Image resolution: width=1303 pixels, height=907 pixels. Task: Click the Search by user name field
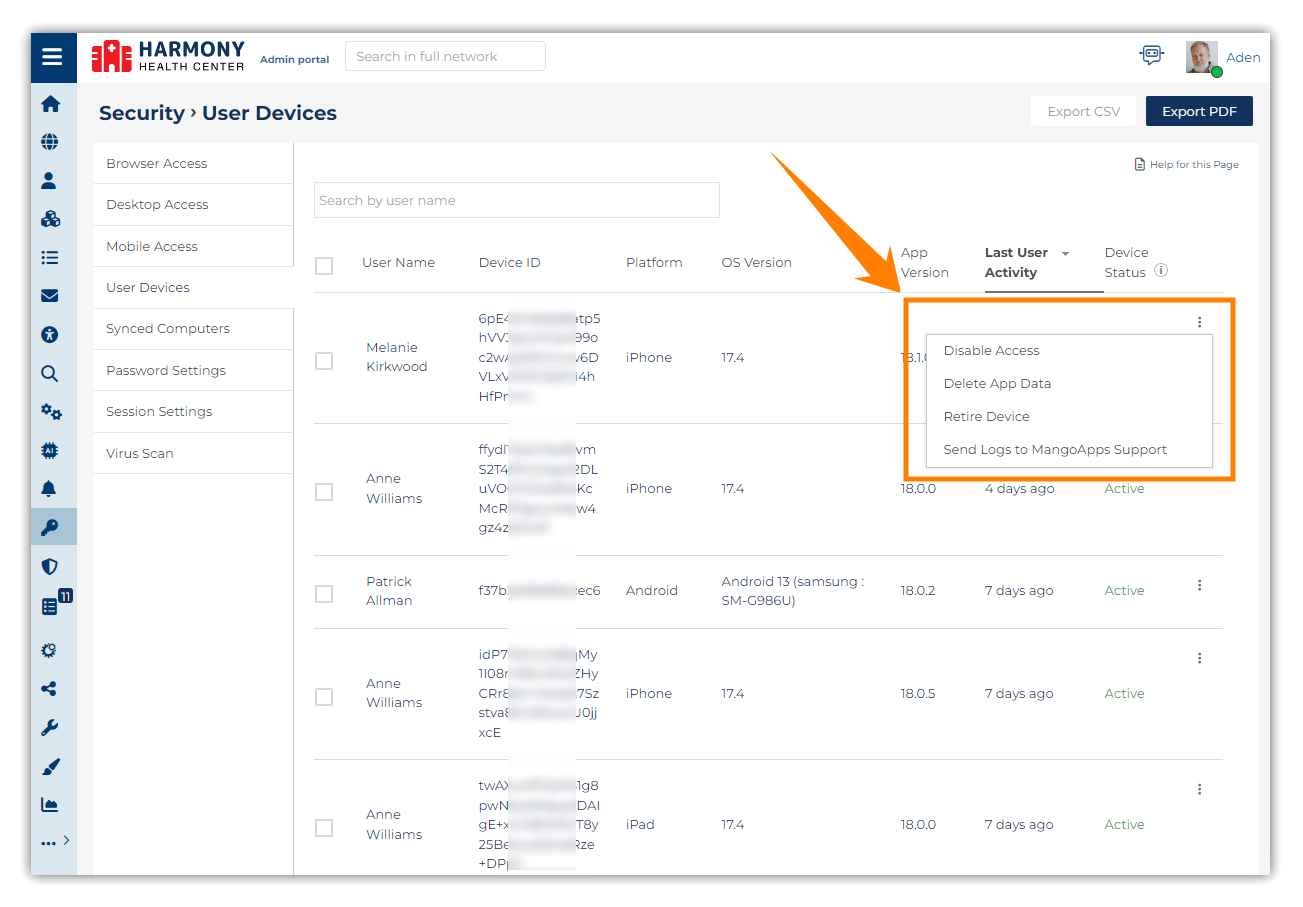(x=516, y=201)
